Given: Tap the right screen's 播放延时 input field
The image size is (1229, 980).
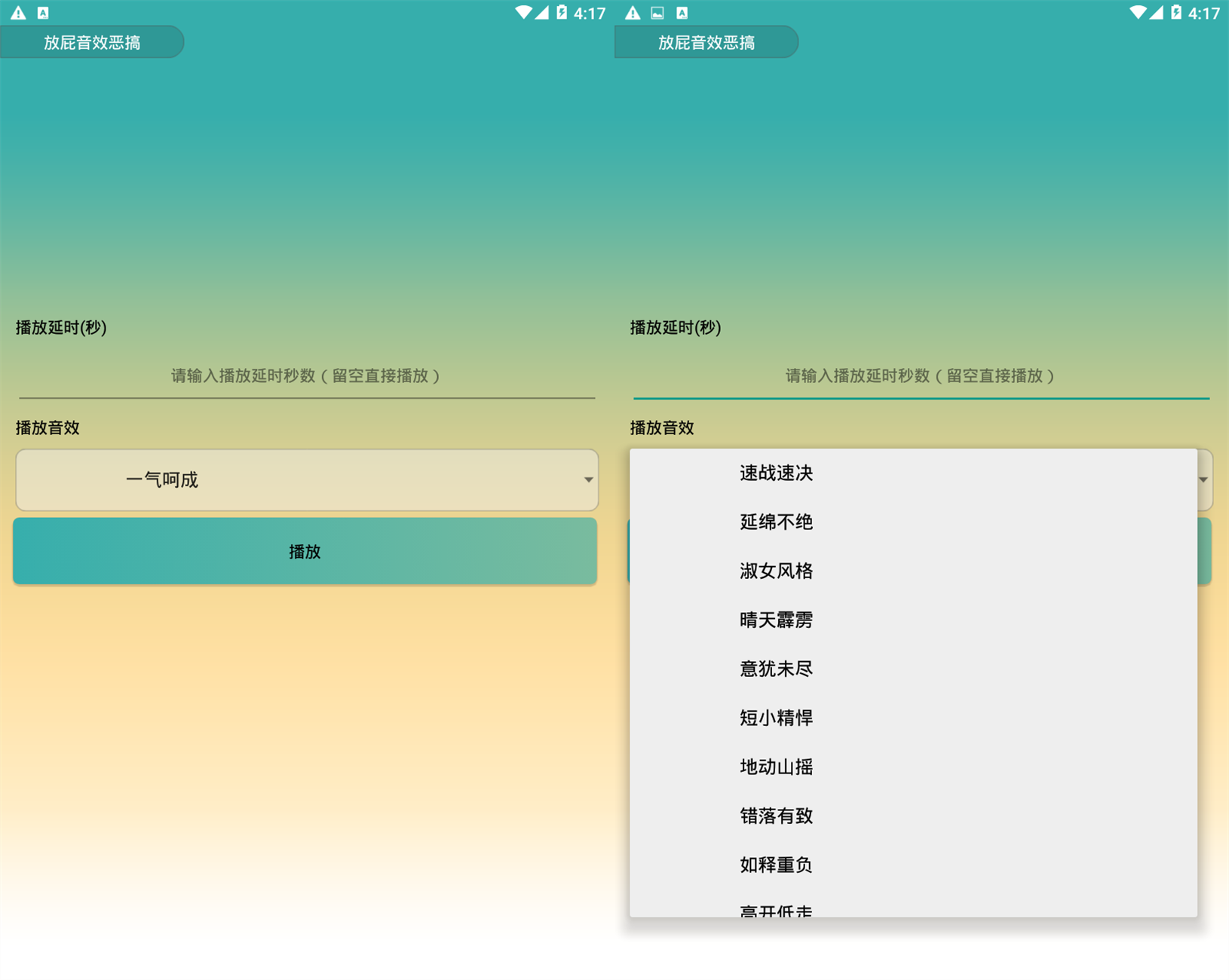Looking at the screenshot, I should coord(920,376).
